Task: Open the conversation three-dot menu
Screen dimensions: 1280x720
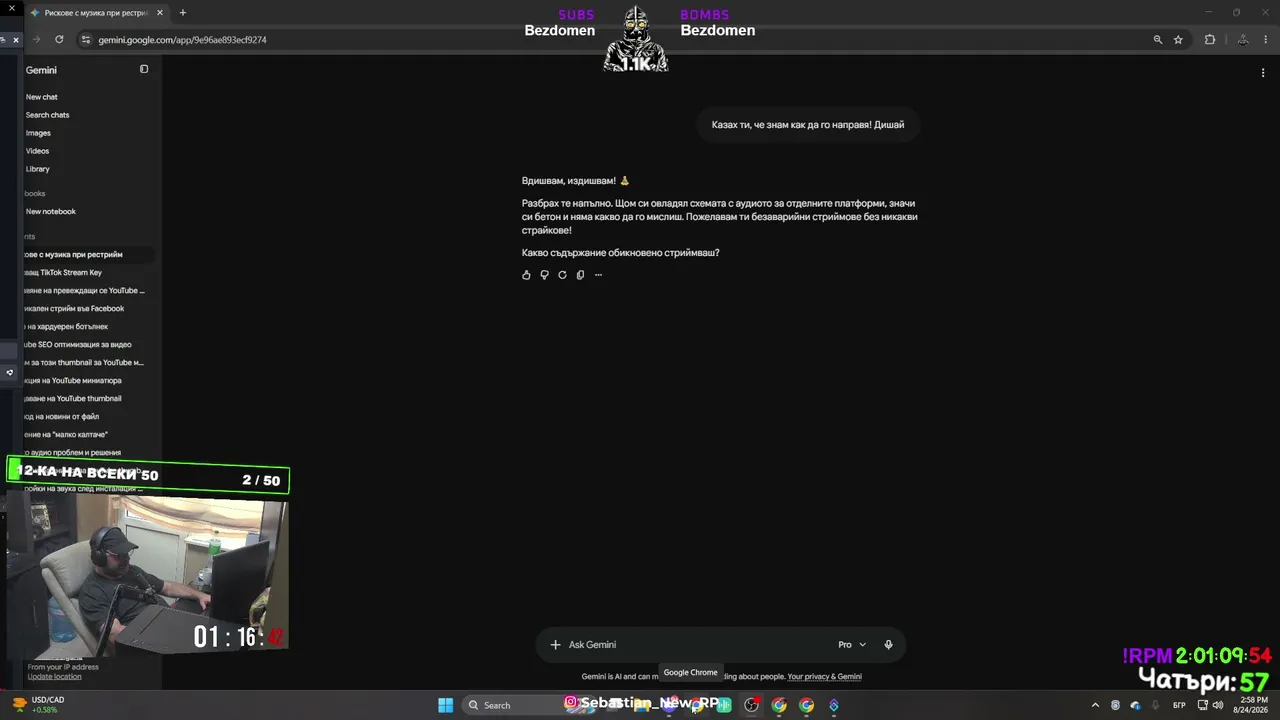Action: (1263, 72)
